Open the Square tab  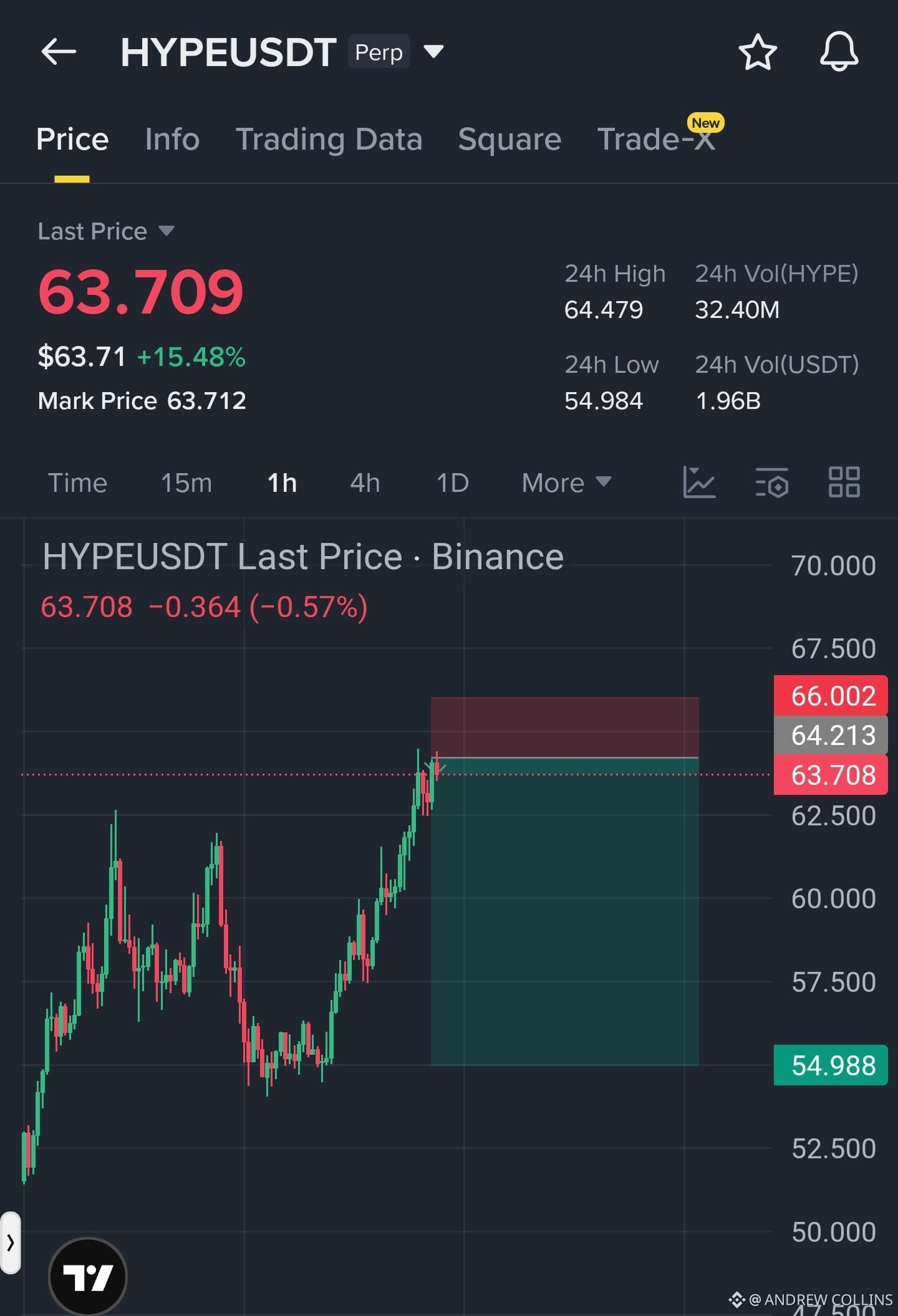tap(509, 139)
